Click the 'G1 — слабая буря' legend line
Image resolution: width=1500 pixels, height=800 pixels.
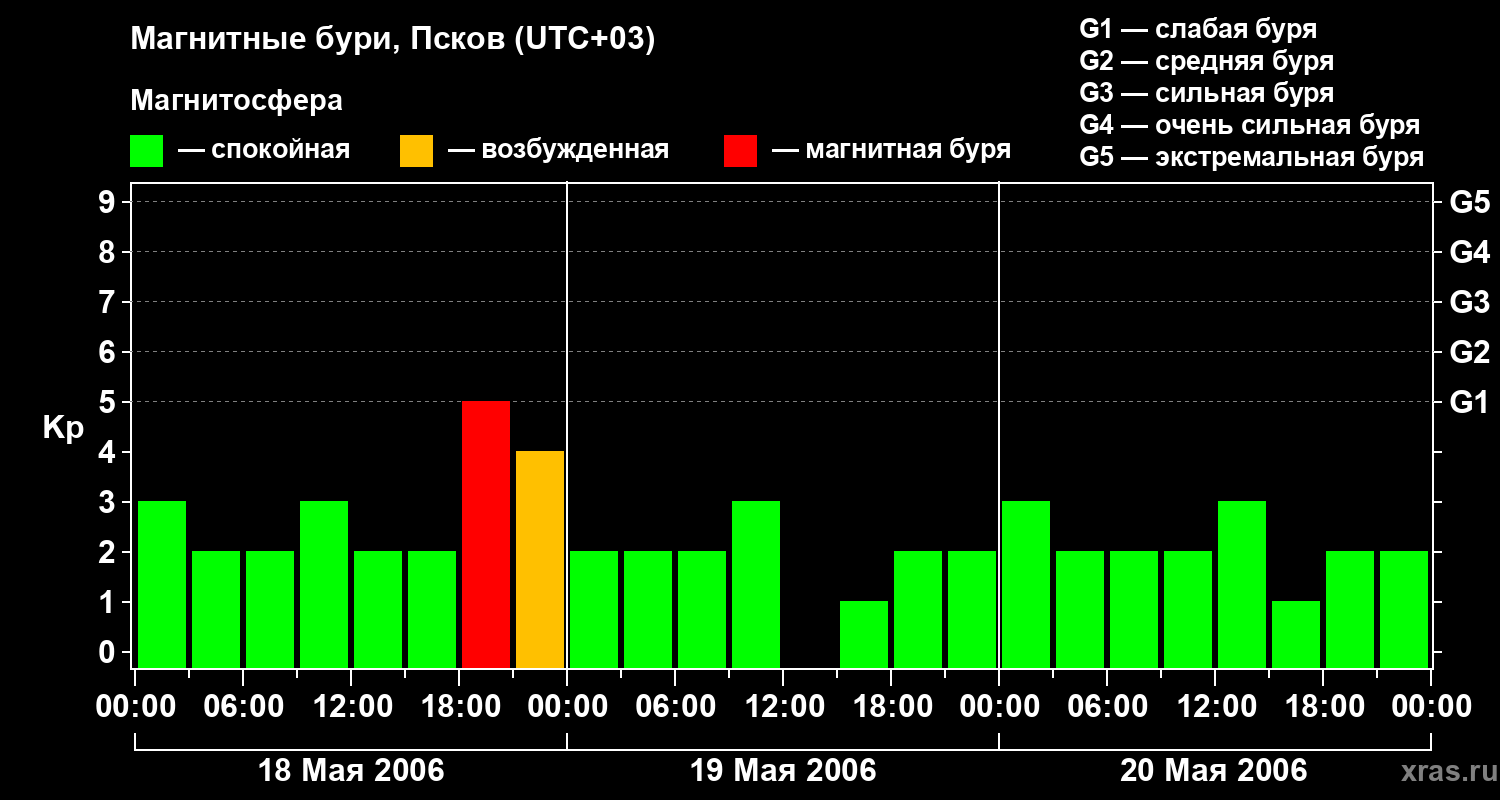[1198, 28]
